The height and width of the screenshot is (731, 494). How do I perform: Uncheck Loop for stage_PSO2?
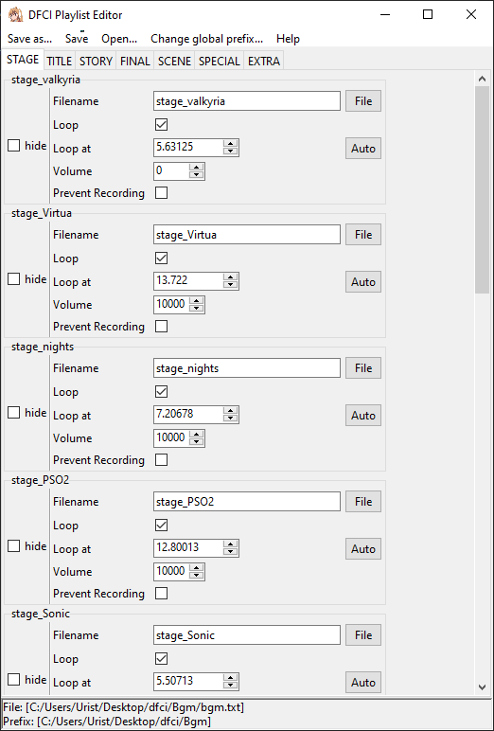pyautogui.click(x=161, y=525)
